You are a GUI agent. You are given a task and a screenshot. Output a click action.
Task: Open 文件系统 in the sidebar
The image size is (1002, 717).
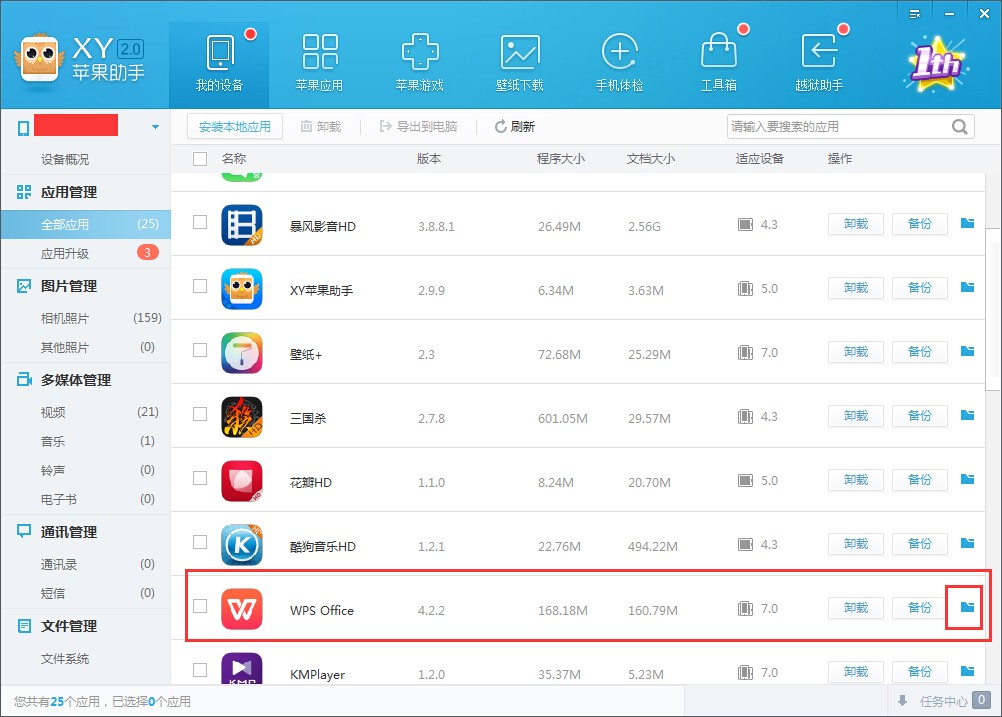point(65,659)
